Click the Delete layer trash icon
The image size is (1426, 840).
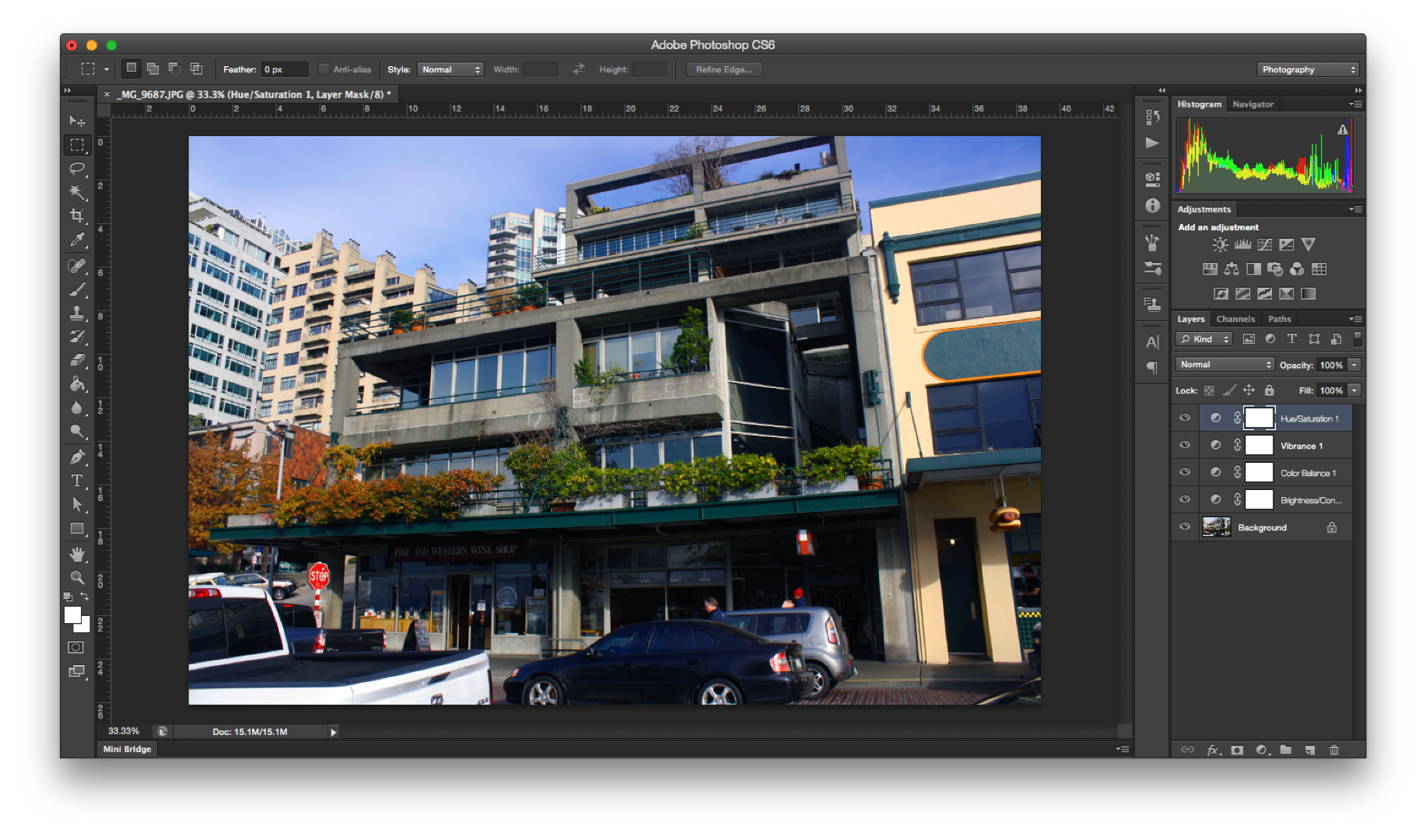[1334, 750]
